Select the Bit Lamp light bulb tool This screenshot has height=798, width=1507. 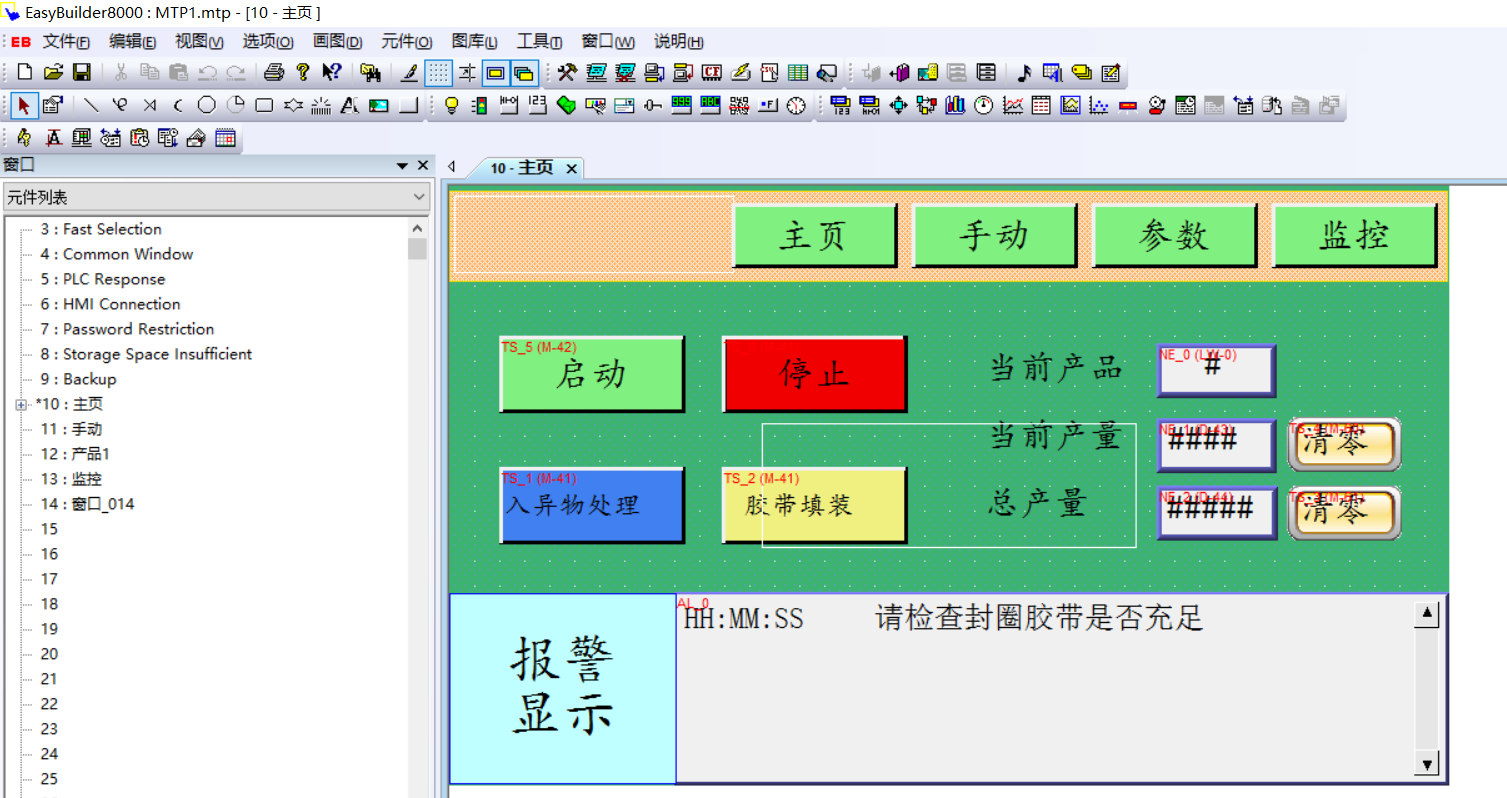pyautogui.click(x=451, y=105)
